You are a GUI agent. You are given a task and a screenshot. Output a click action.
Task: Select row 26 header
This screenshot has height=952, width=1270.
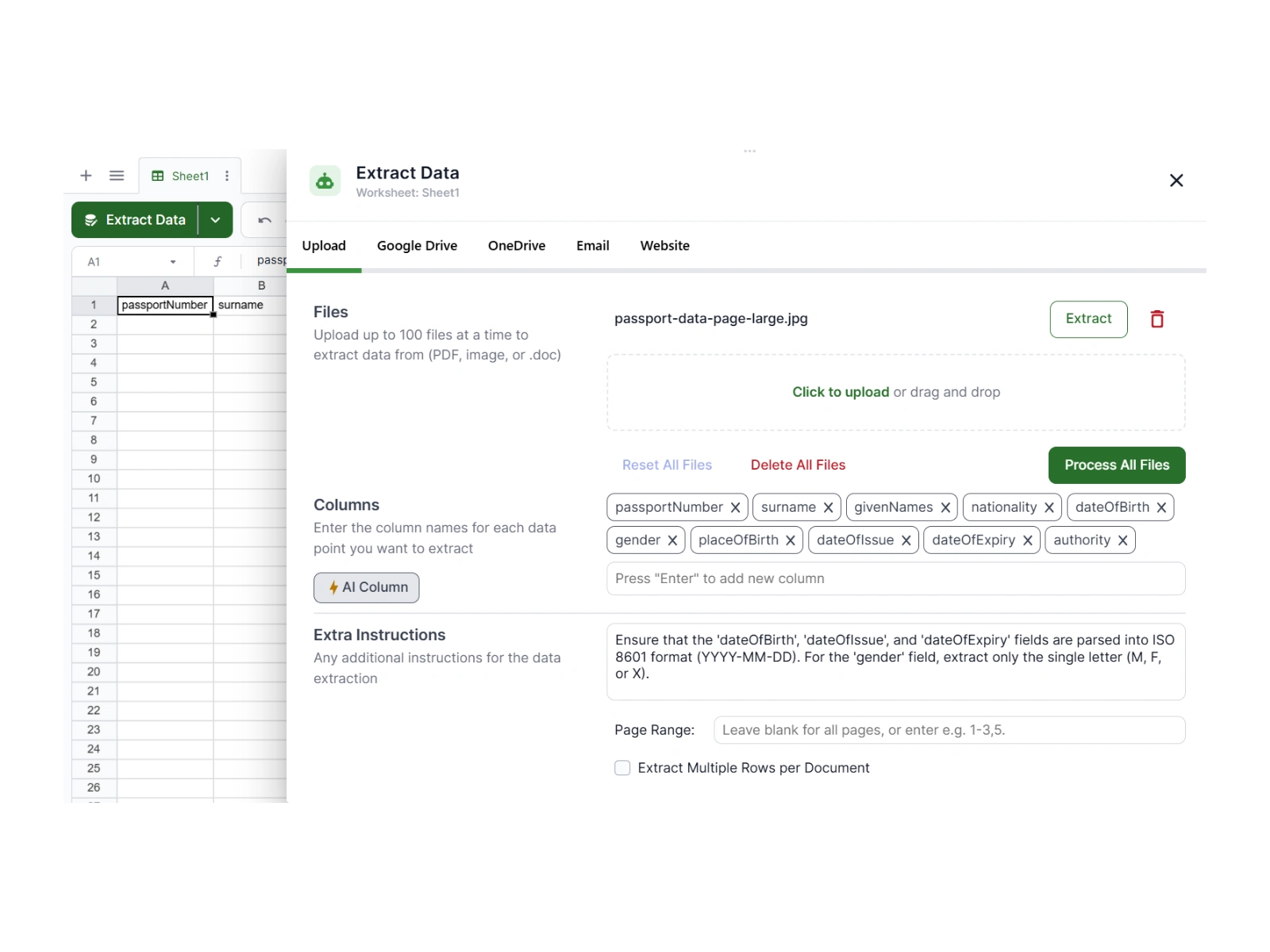point(94,788)
